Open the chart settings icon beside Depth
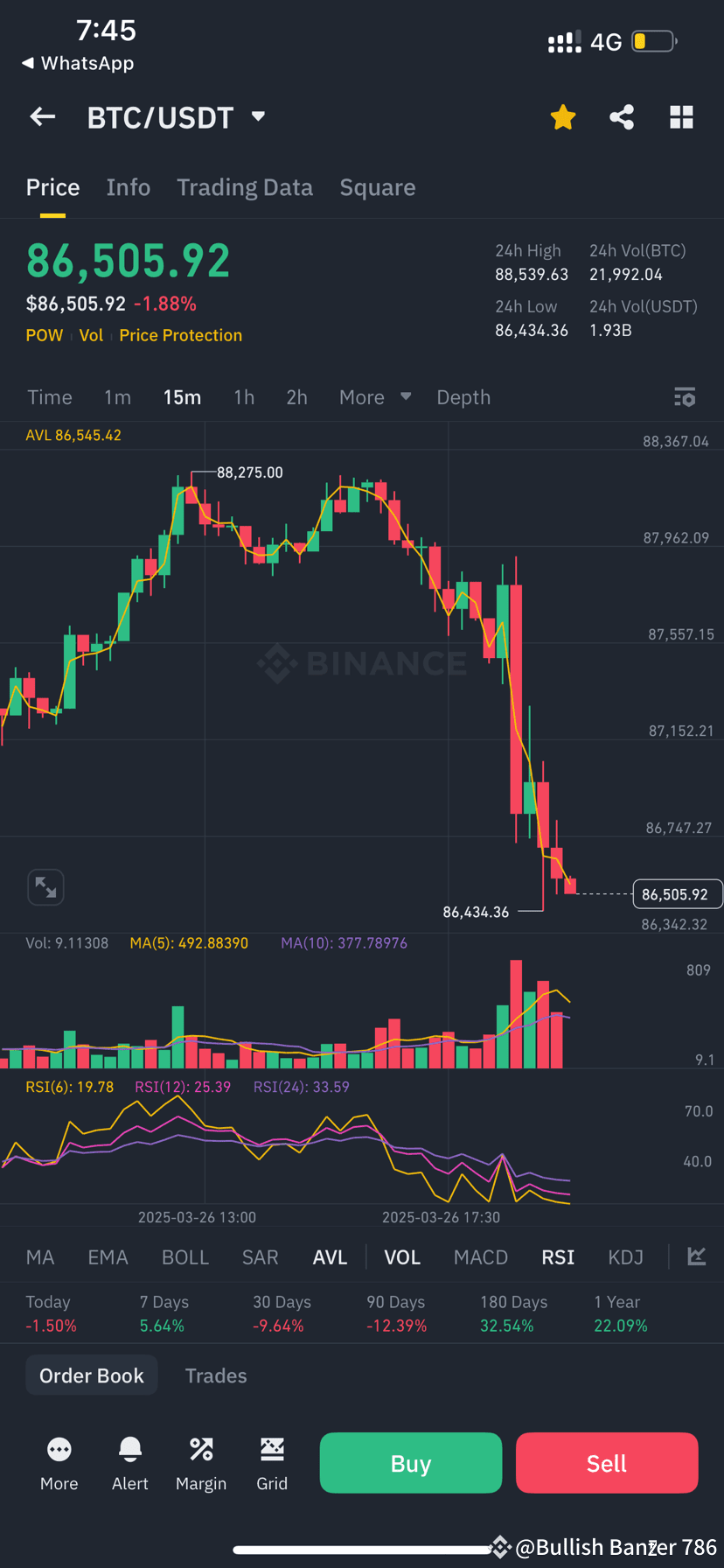Screen dimensions: 724x1568 (x=685, y=396)
